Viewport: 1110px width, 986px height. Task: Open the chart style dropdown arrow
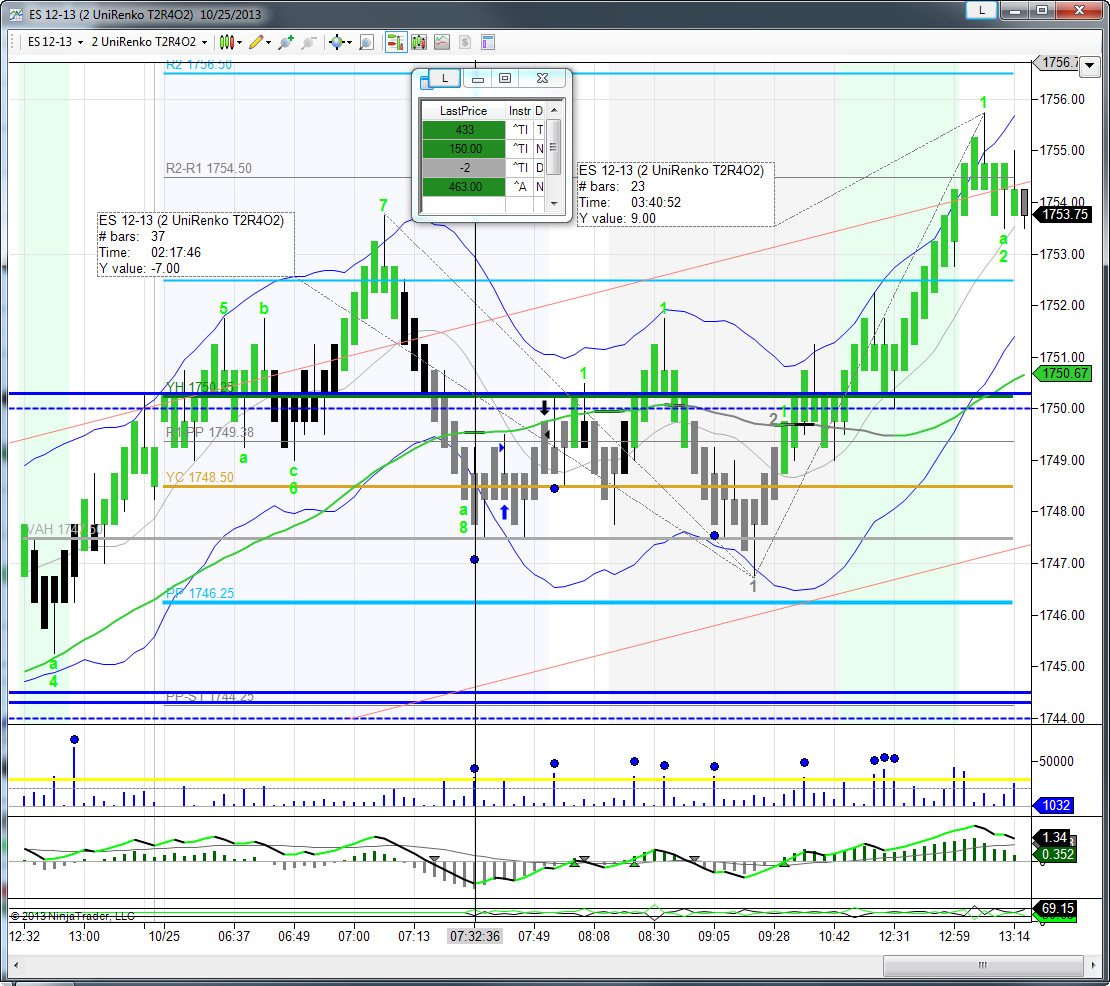click(x=239, y=42)
